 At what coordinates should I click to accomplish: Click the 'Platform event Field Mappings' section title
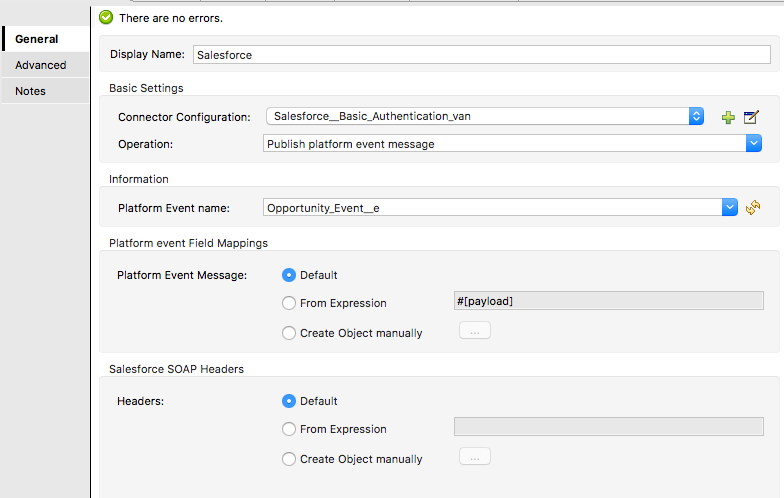pos(188,243)
